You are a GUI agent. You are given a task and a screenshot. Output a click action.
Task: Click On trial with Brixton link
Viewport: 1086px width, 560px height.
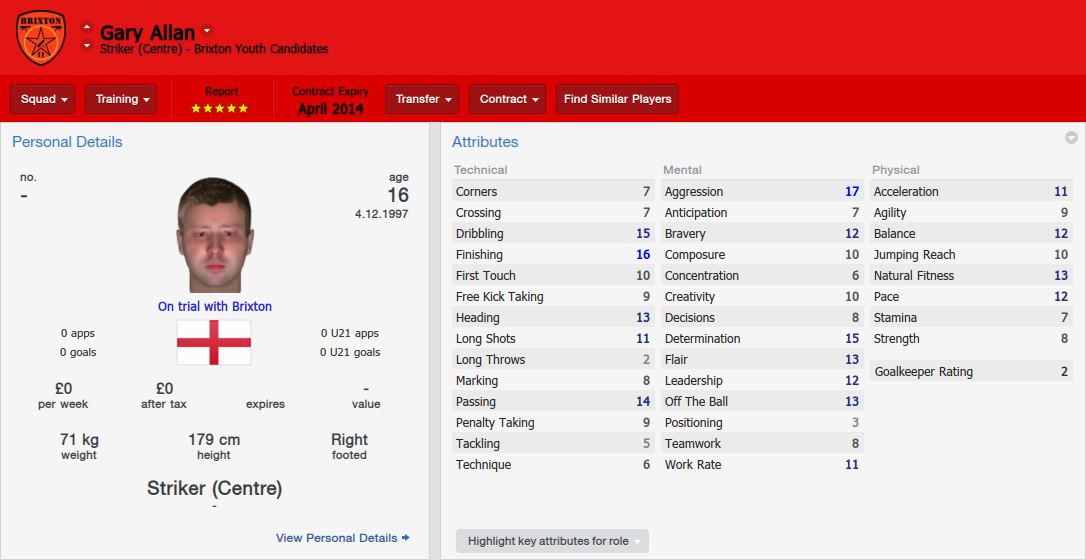215,306
